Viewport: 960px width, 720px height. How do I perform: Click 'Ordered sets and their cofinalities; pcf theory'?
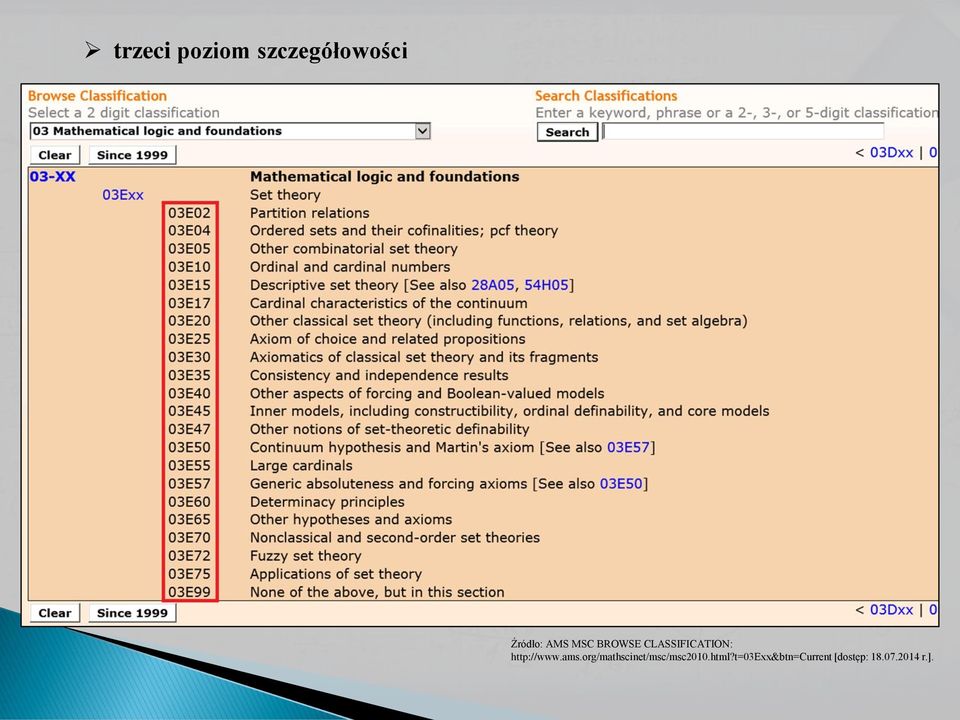(404, 231)
